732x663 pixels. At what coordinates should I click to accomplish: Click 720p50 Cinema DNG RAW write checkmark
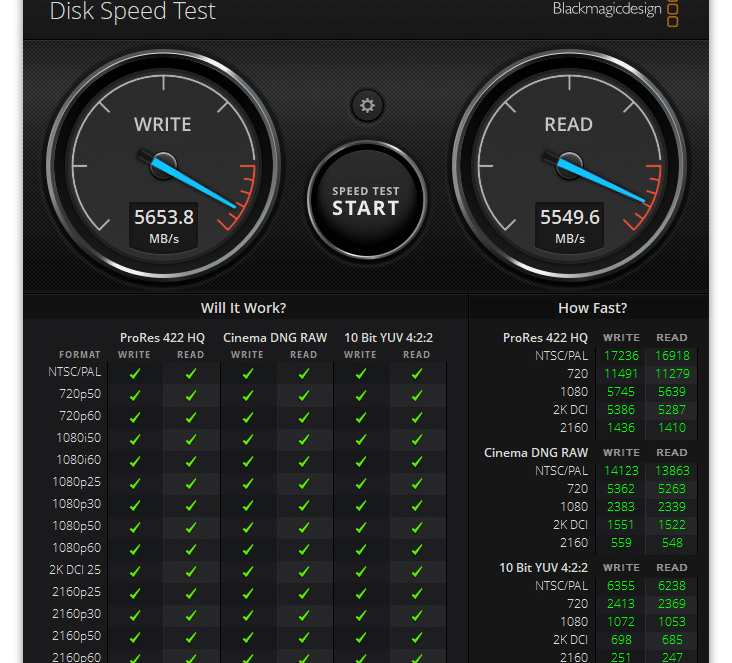248,395
